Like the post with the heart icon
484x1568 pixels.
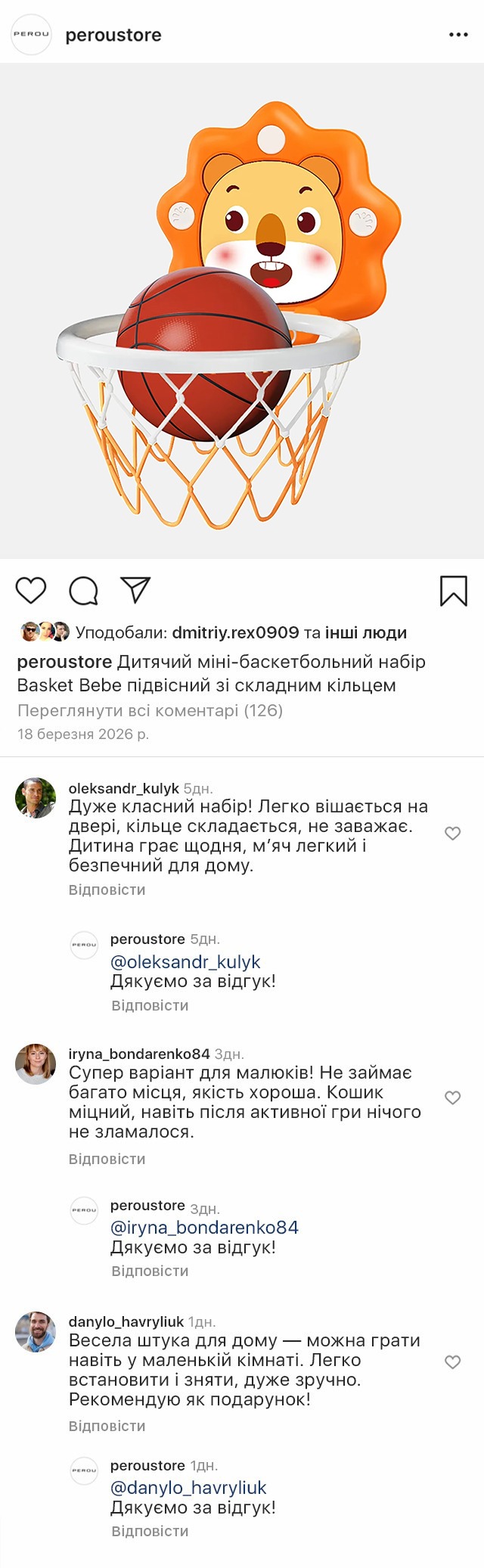[x=31, y=590]
